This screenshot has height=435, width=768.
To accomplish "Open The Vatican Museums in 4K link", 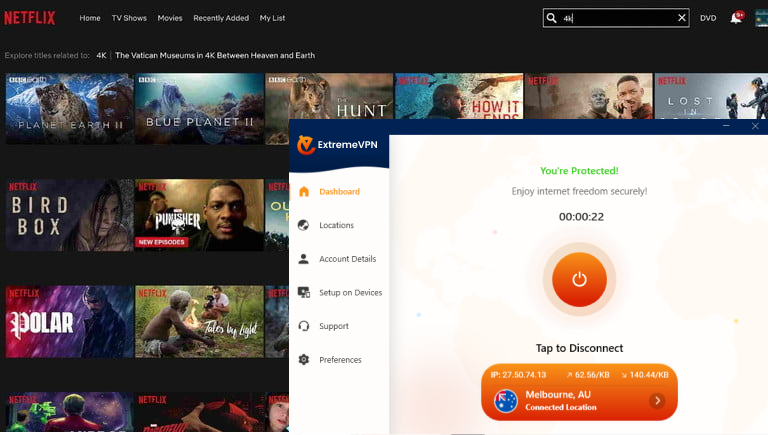I will pyautogui.click(x=215, y=55).
